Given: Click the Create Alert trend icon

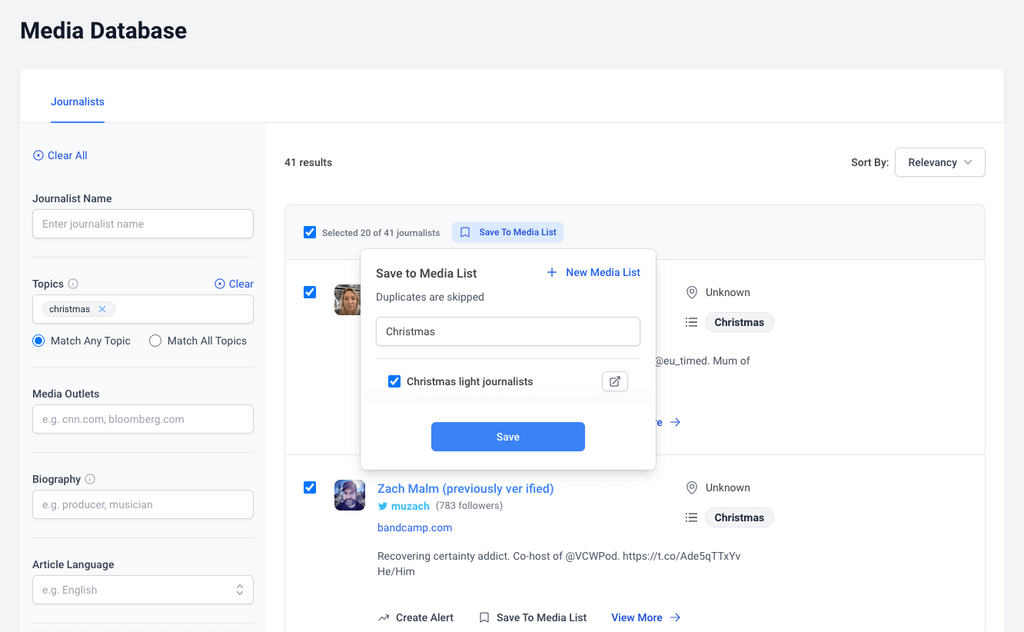Looking at the screenshot, I should tap(384, 618).
